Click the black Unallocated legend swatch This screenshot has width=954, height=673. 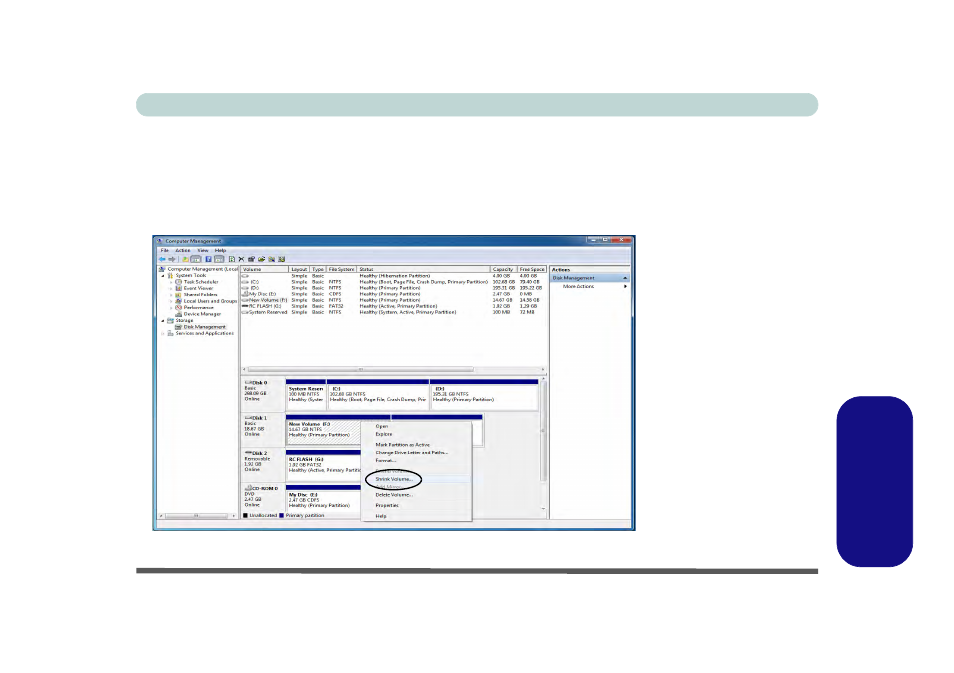click(245, 515)
